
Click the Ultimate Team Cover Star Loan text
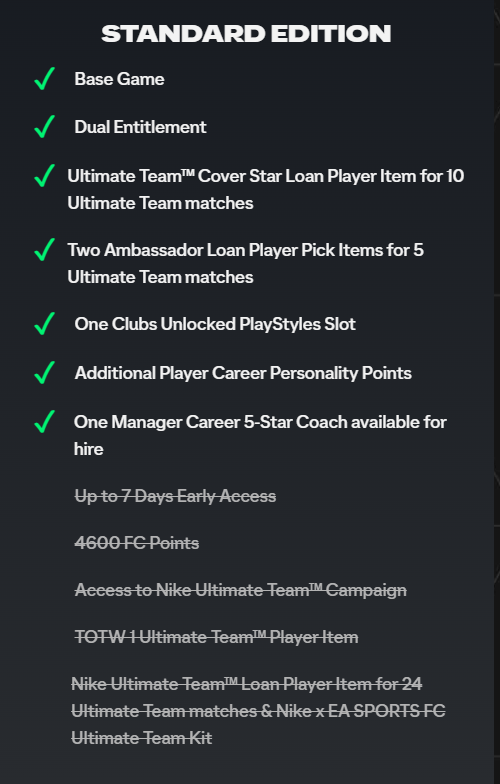[266, 190]
